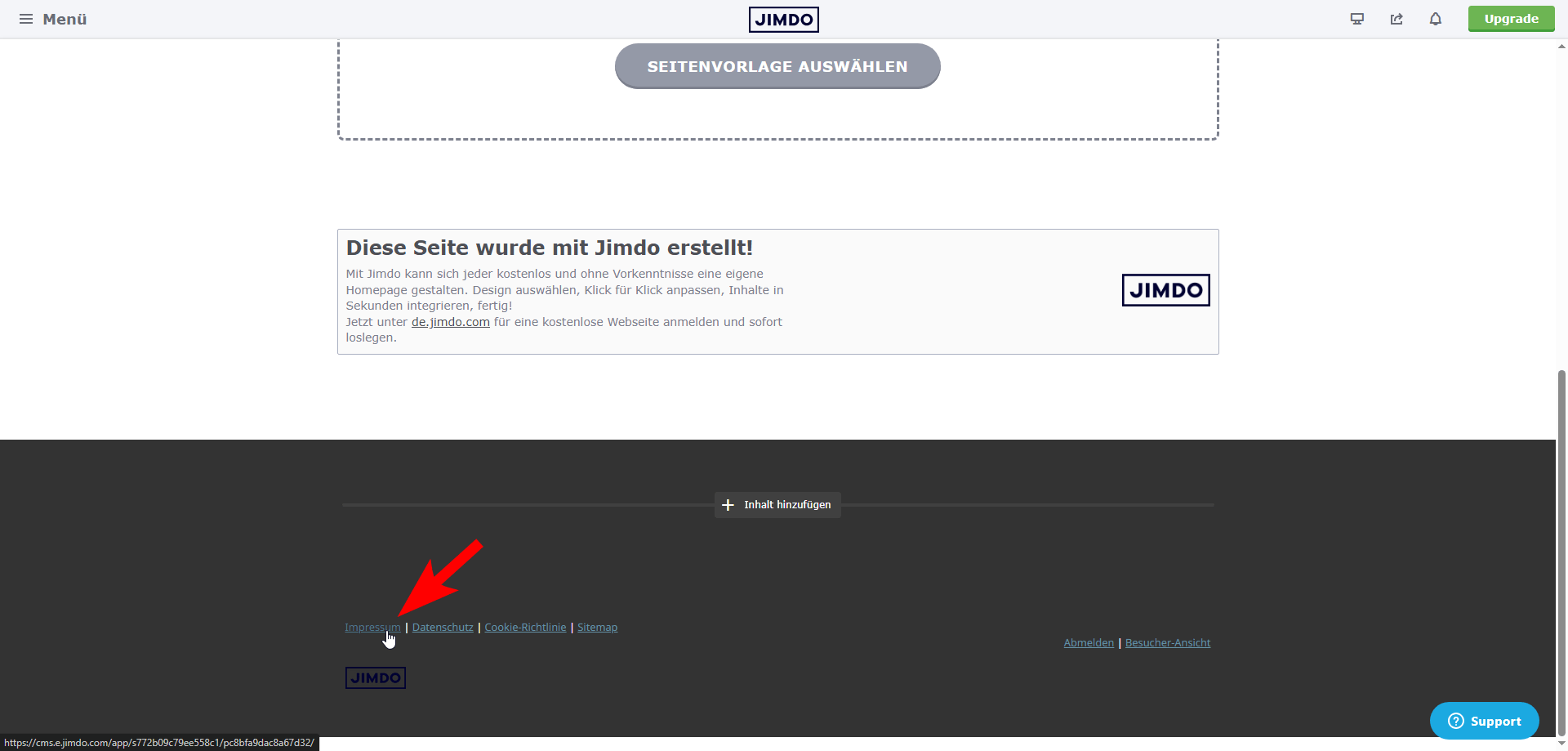
Task: Open the Menü hamburger menu
Action: point(52,19)
